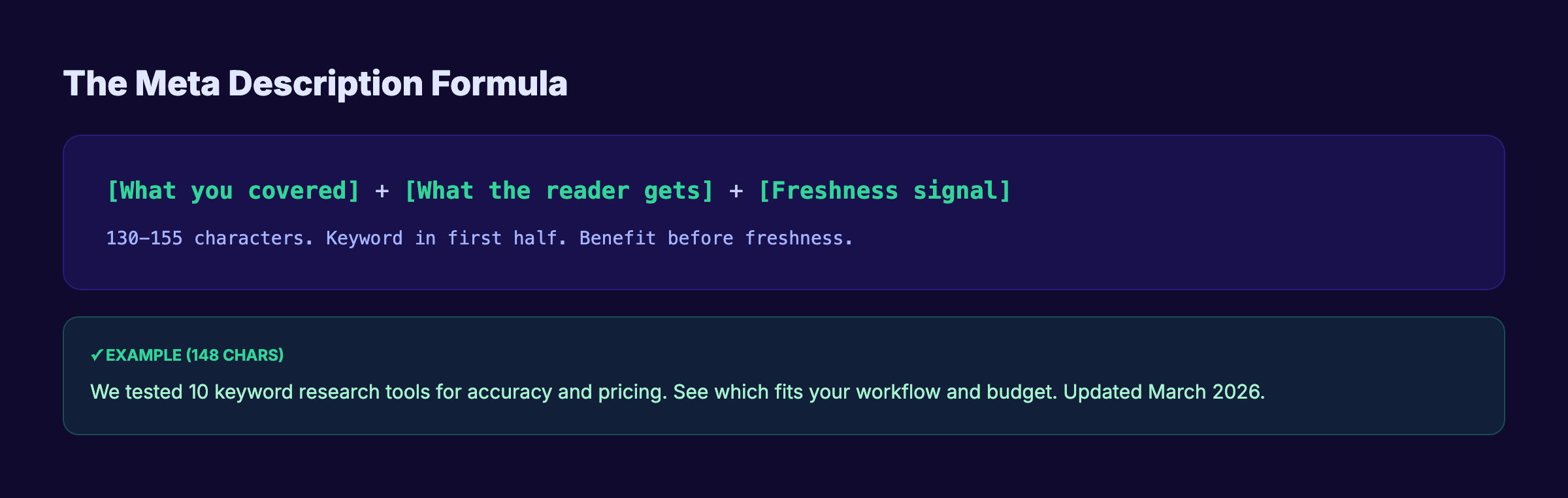This screenshot has width=1568, height=498.
Task: Click the word "pricing" in the example
Action: tap(632, 392)
